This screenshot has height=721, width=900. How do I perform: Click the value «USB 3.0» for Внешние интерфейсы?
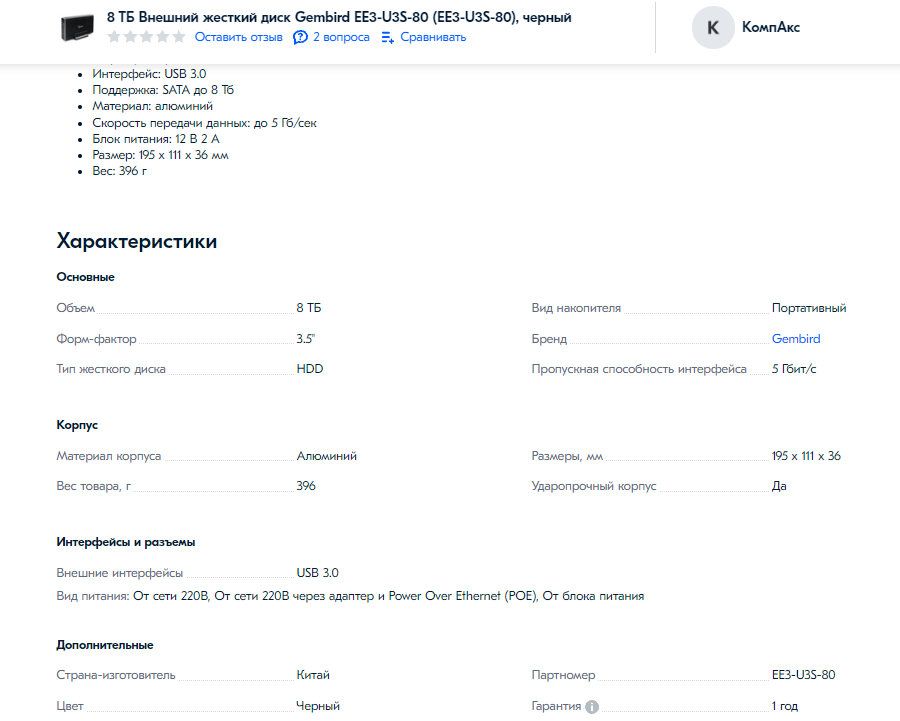point(317,573)
